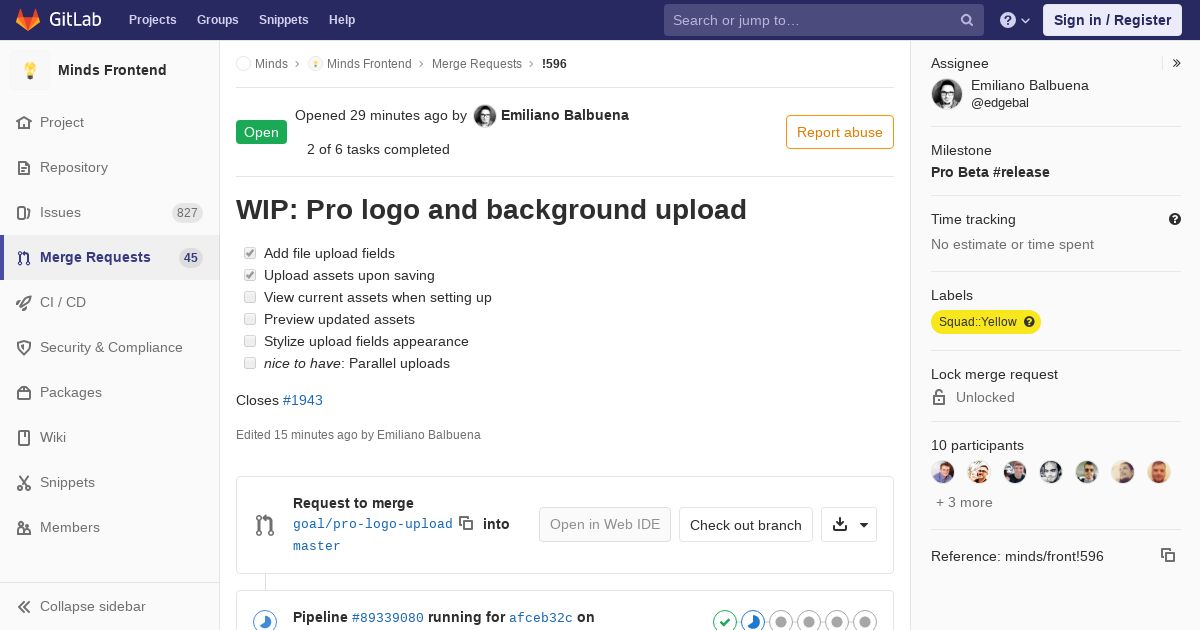1200x630 pixels.
Task: Open commit afceb32c link
Action: tap(541, 618)
